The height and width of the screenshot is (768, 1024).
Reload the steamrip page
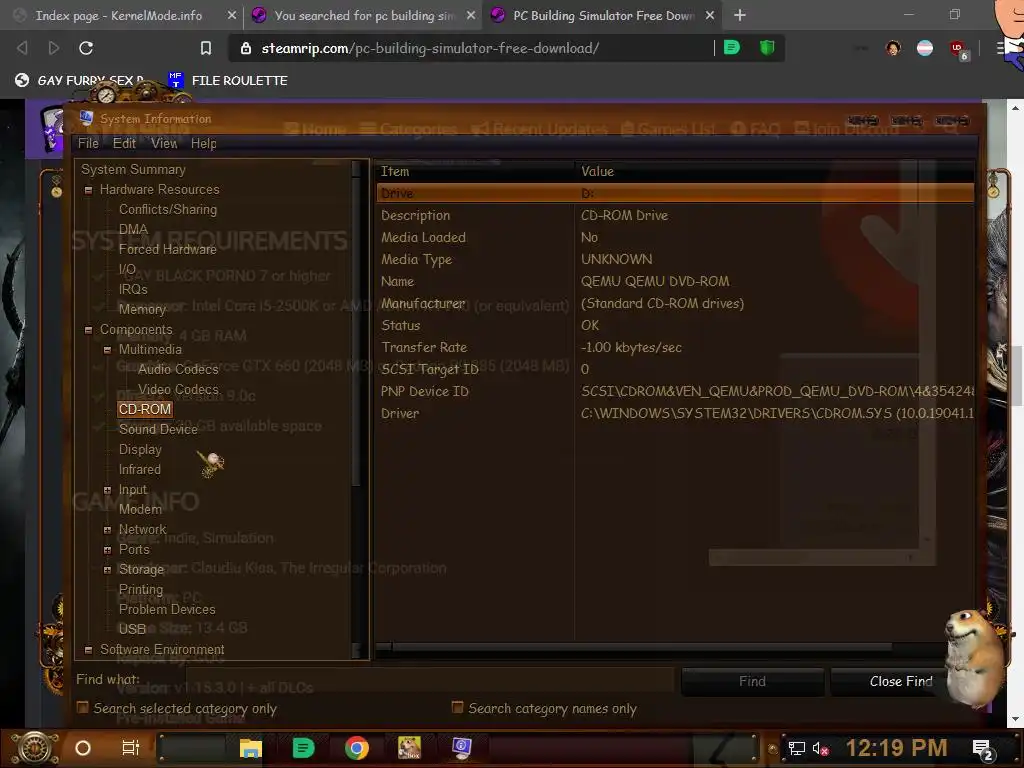[x=86, y=48]
